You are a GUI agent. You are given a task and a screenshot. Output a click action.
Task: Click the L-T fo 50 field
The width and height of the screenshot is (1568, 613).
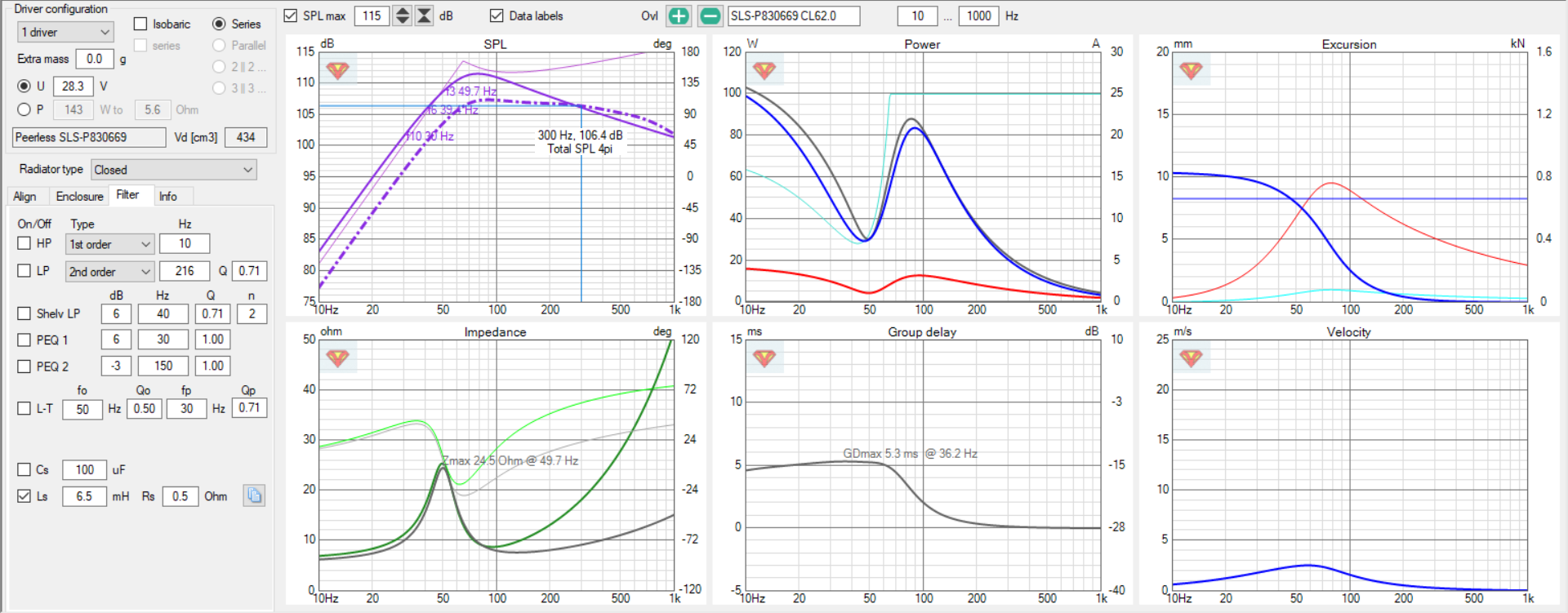[82, 409]
